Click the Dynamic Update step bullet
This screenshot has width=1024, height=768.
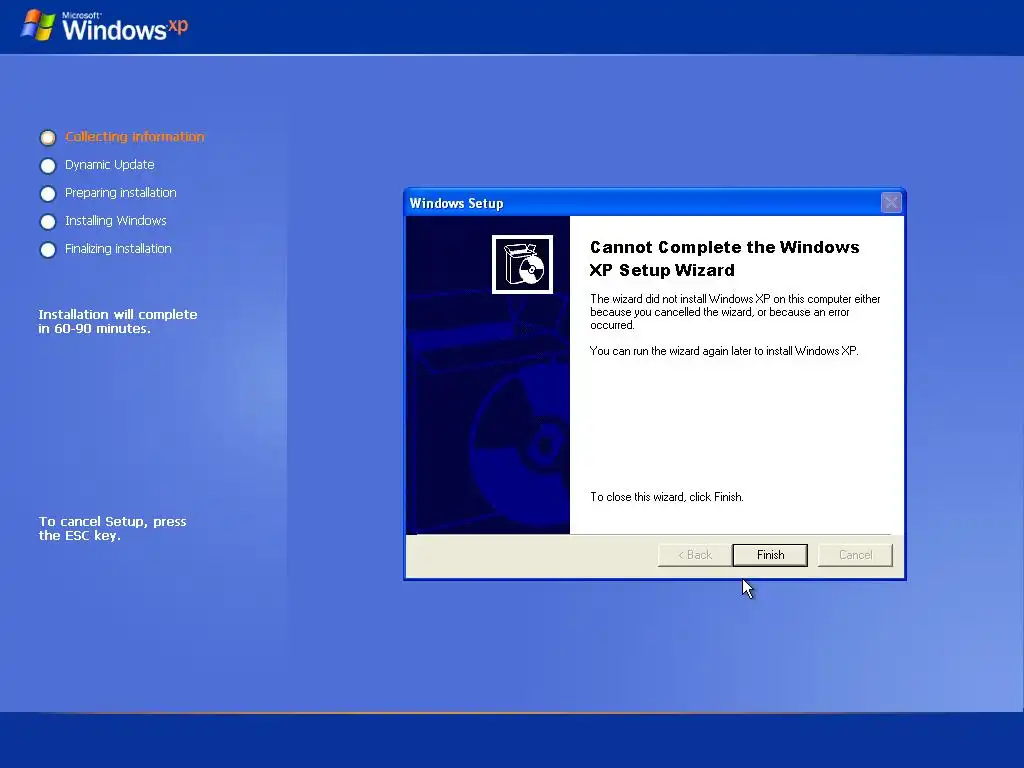pyautogui.click(x=48, y=166)
